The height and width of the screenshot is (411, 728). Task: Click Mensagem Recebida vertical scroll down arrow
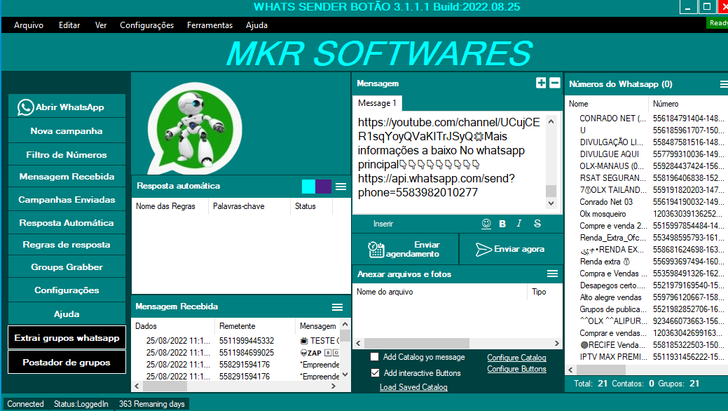coord(345,374)
